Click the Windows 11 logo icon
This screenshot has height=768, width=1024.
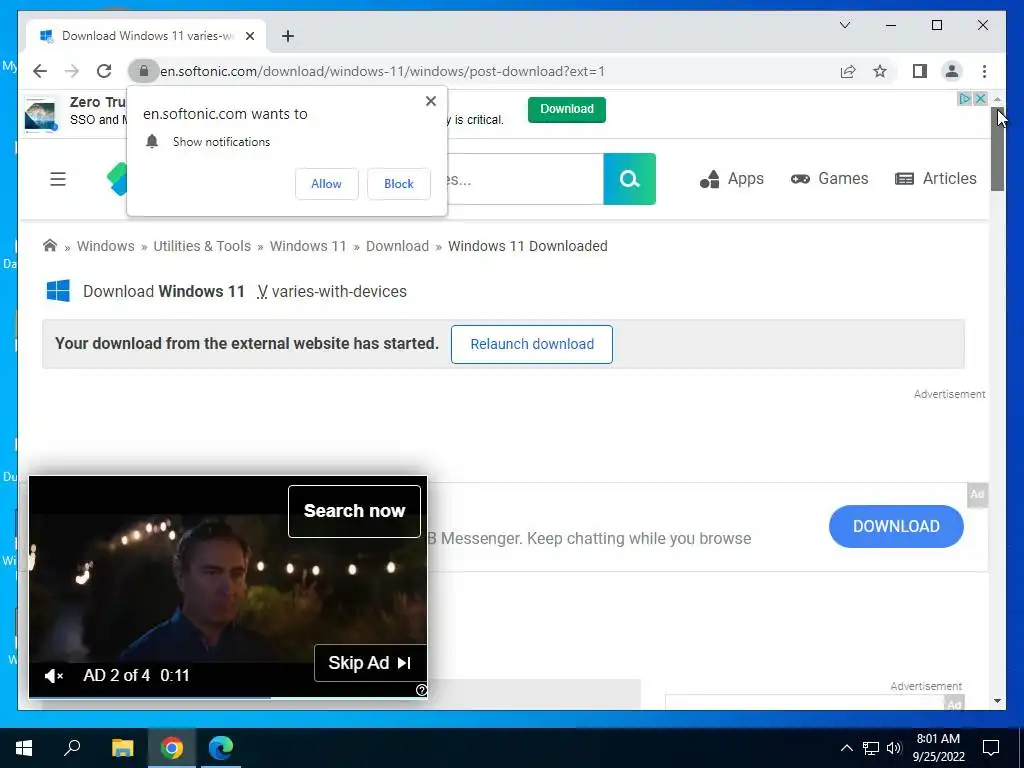coord(58,291)
